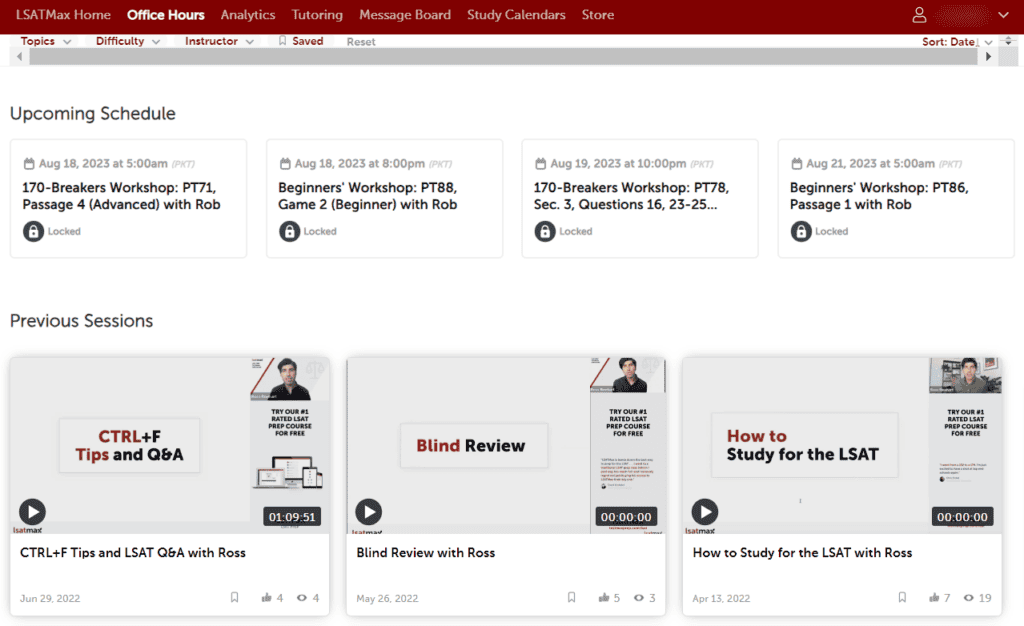The image size is (1024, 626).
Task: Bookmark the CTRL+F Tips and LSAT Q&A session
Action: [235, 598]
